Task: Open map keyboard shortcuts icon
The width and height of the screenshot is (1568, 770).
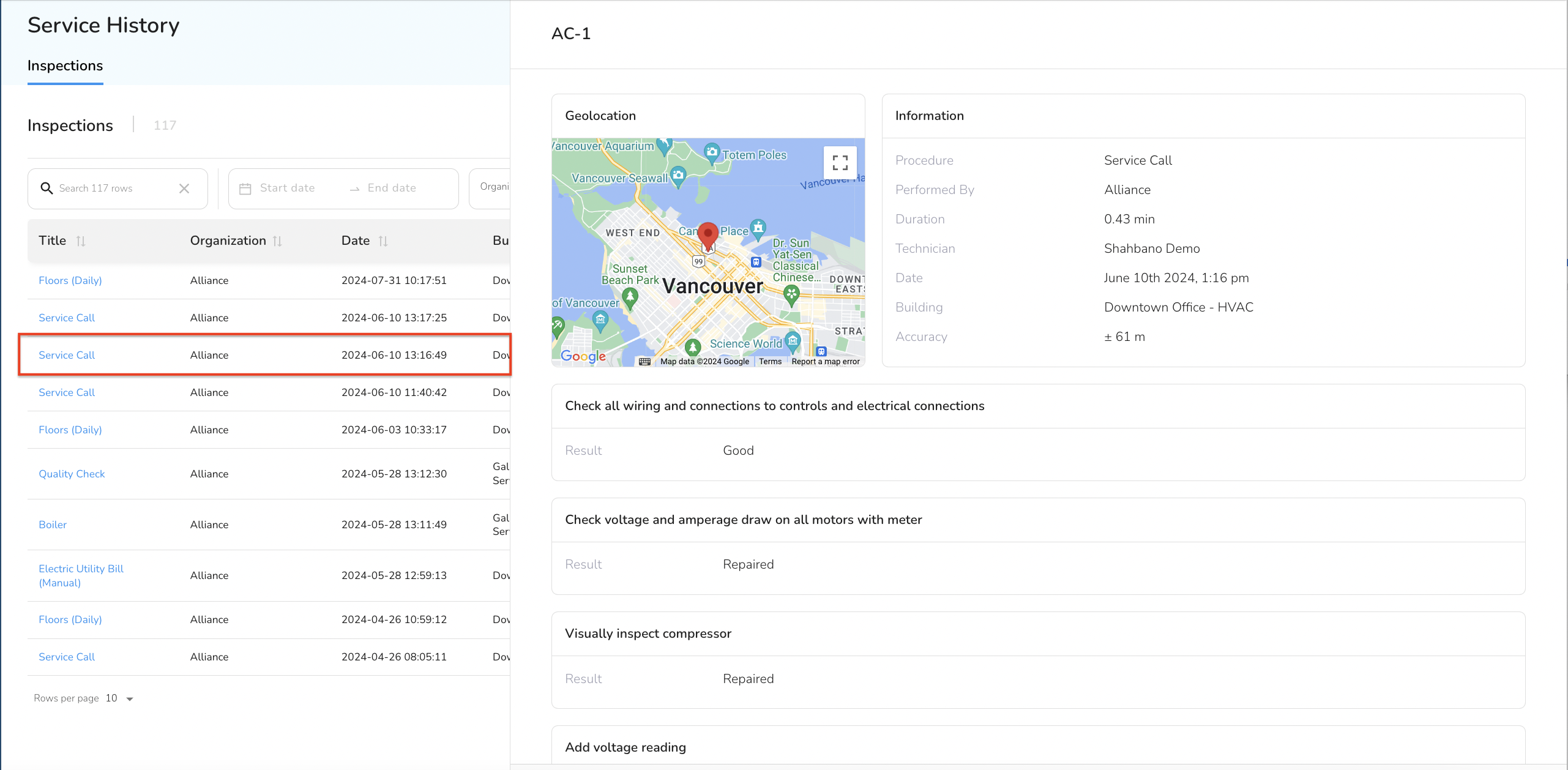Action: pyautogui.click(x=644, y=362)
